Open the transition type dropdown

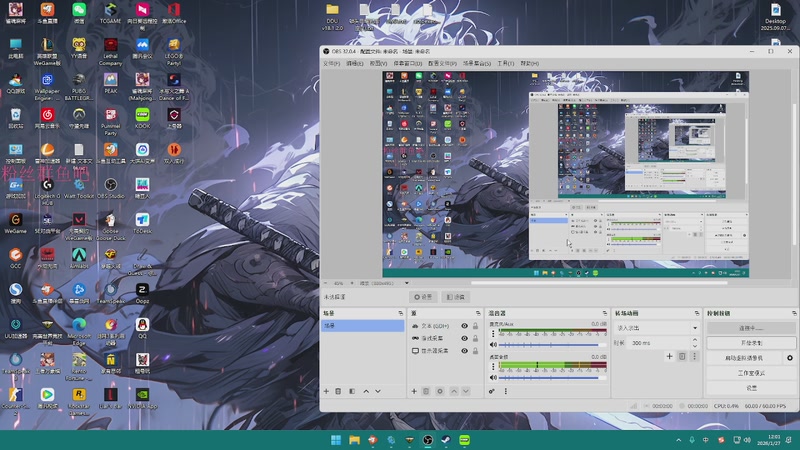(657, 328)
